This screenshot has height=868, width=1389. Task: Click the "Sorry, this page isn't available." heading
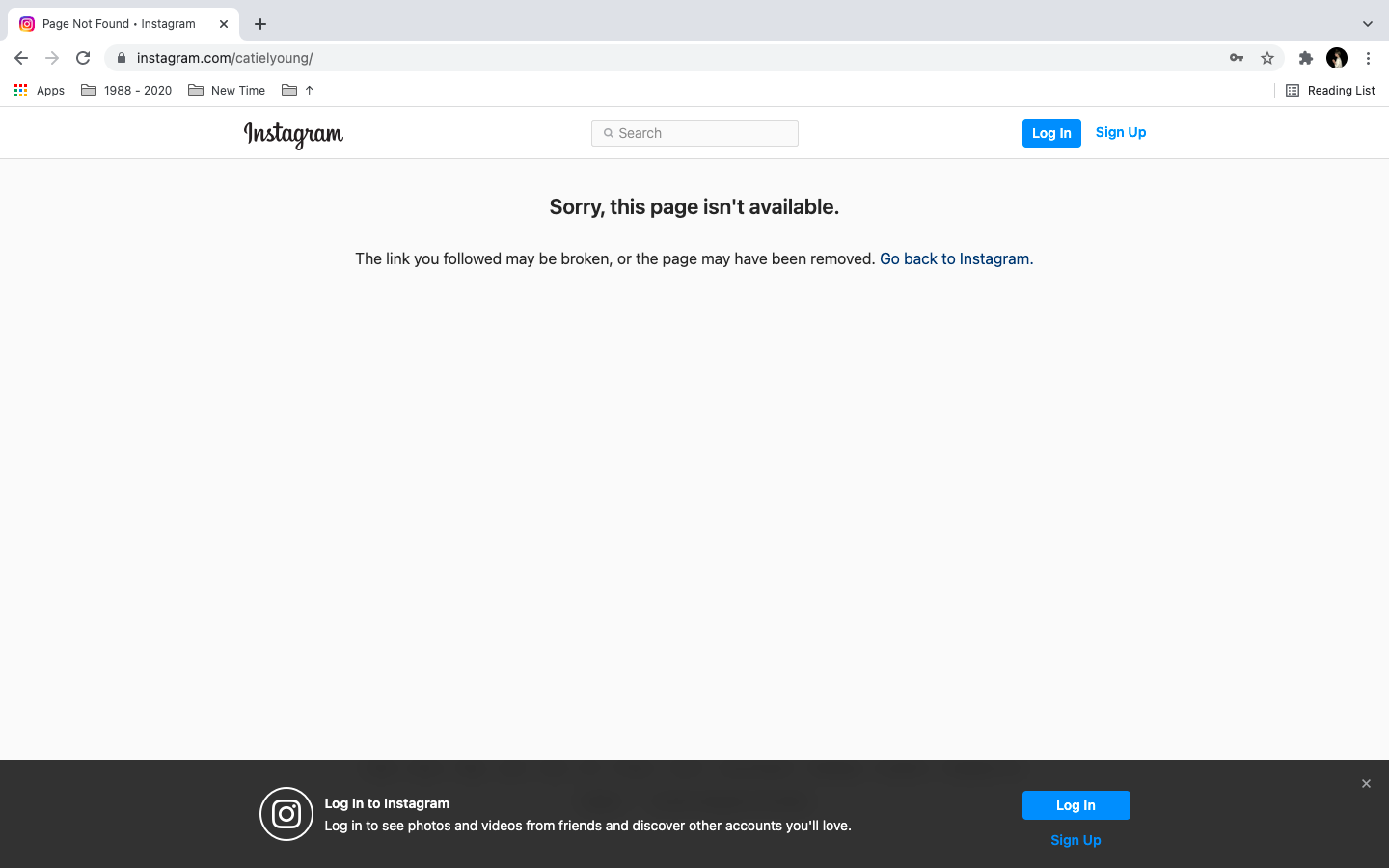click(694, 206)
